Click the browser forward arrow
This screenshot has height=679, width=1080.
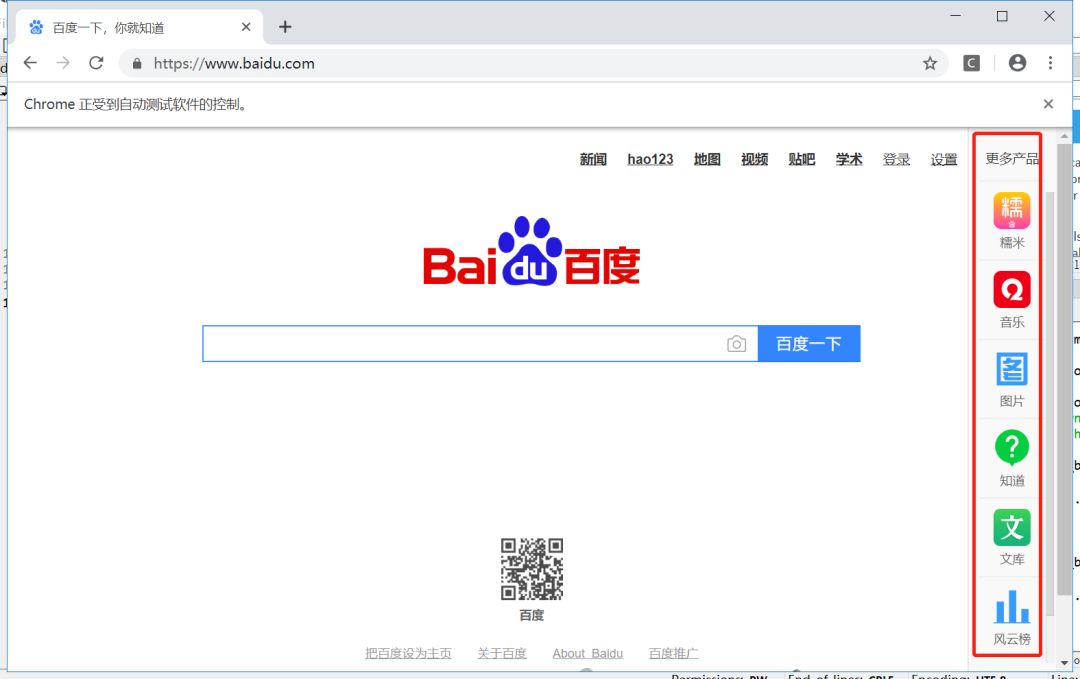[x=63, y=63]
